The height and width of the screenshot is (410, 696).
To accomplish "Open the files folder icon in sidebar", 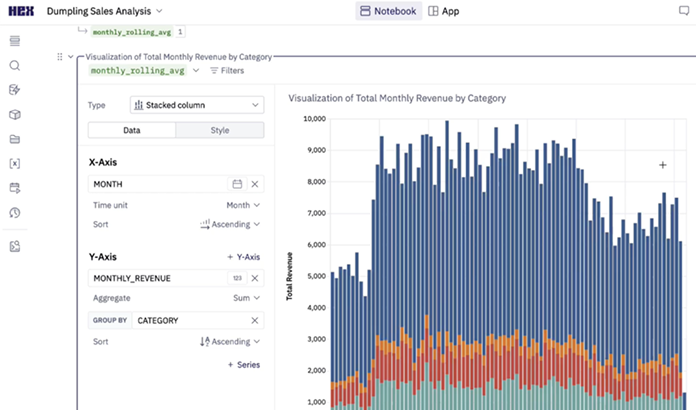I will point(15,139).
